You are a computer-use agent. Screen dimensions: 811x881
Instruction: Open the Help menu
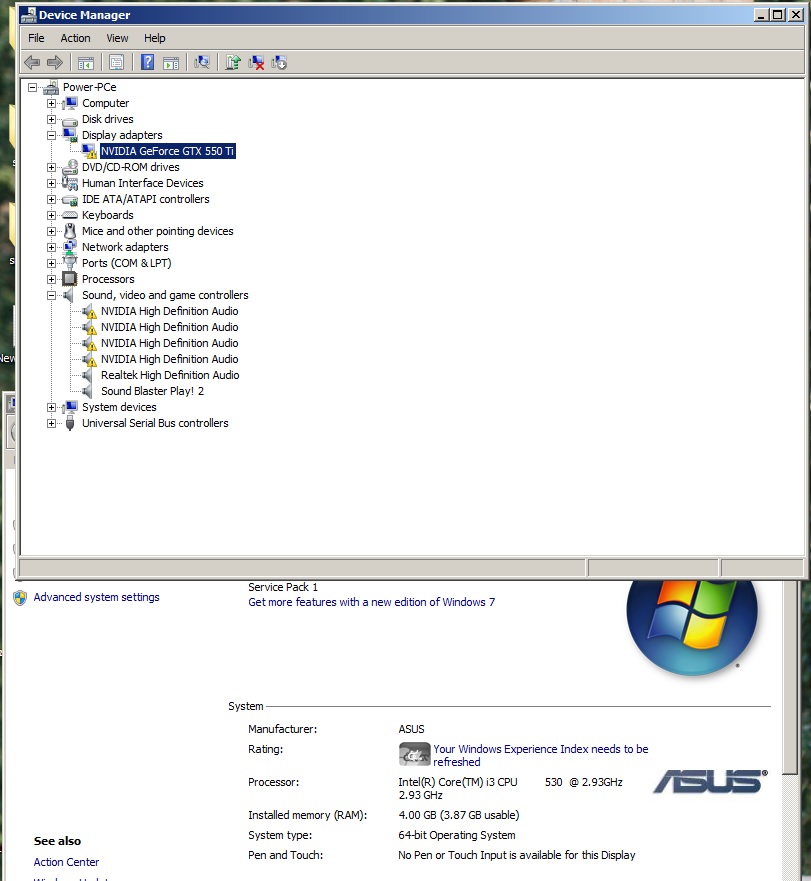pyautogui.click(x=155, y=38)
